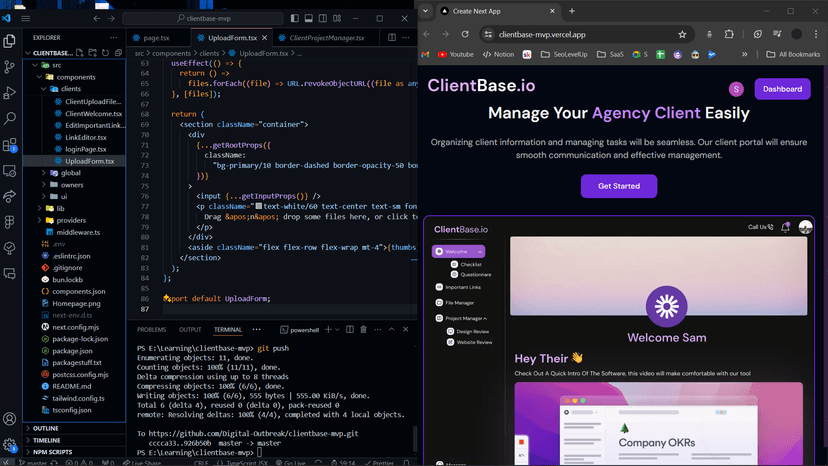Create new file in Explorer header
Image resolution: width=828 pixels, height=466 pixels.
pyautogui.click(x=80, y=53)
